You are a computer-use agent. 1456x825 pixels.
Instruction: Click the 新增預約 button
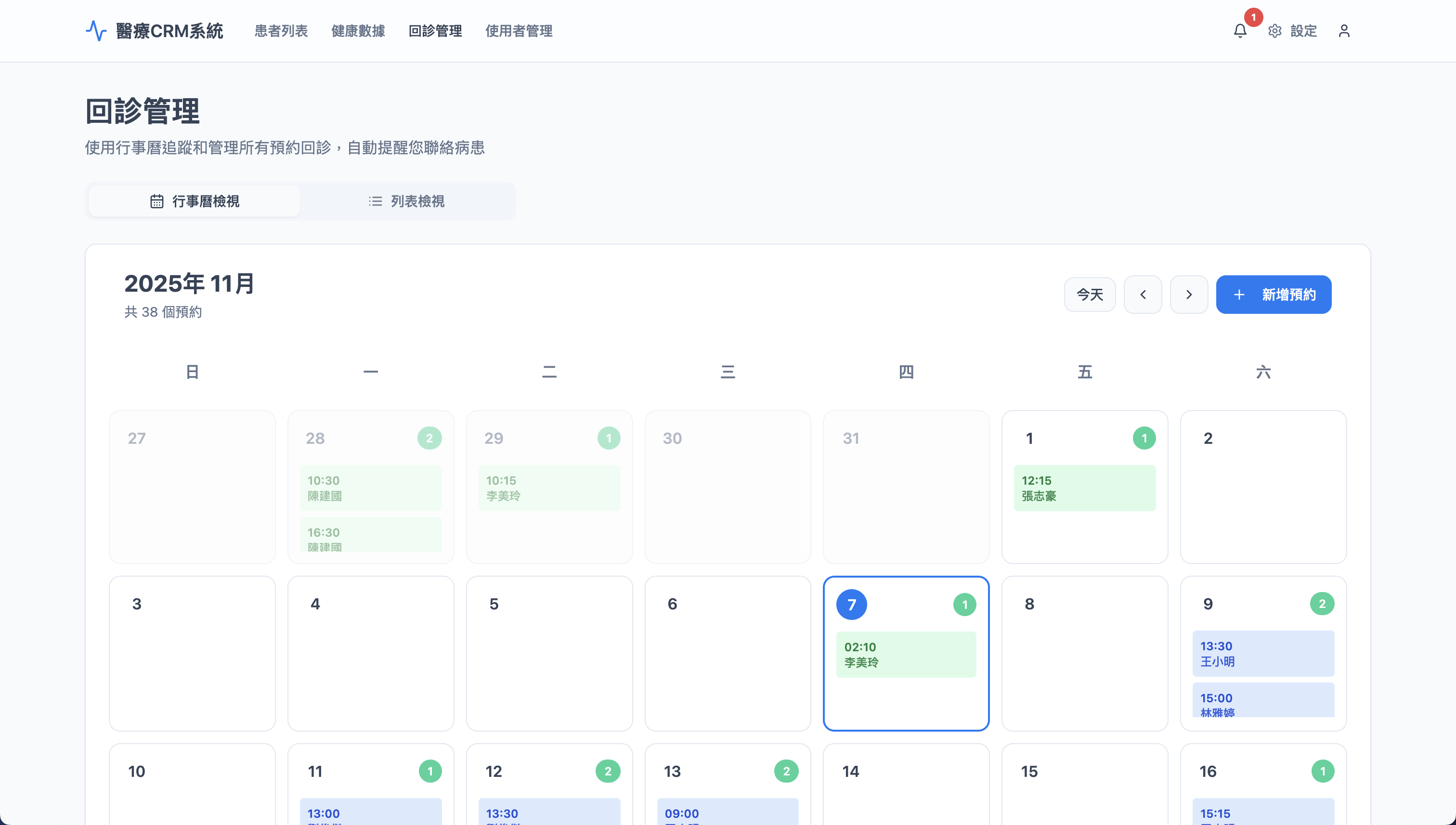pos(1274,295)
